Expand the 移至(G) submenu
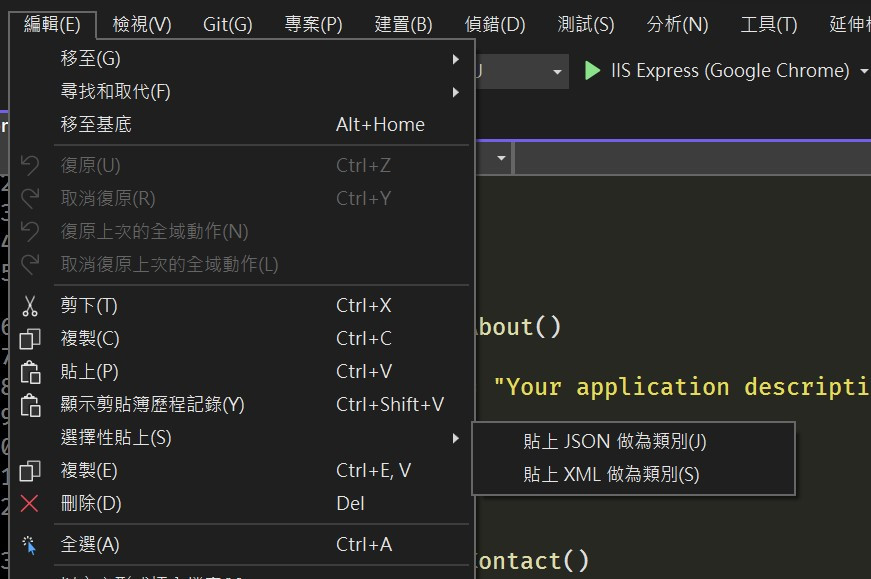The height and width of the screenshot is (579, 871). (x=242, y=58)
